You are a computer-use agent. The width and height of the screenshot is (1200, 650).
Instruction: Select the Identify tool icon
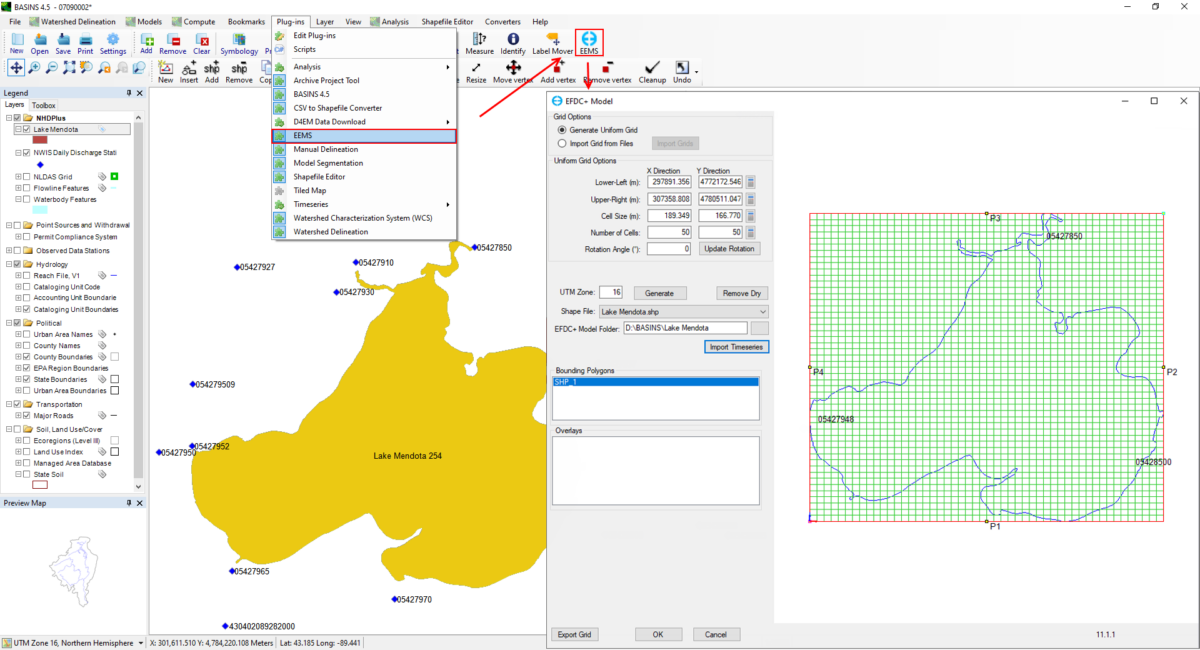tap(513, 40)
